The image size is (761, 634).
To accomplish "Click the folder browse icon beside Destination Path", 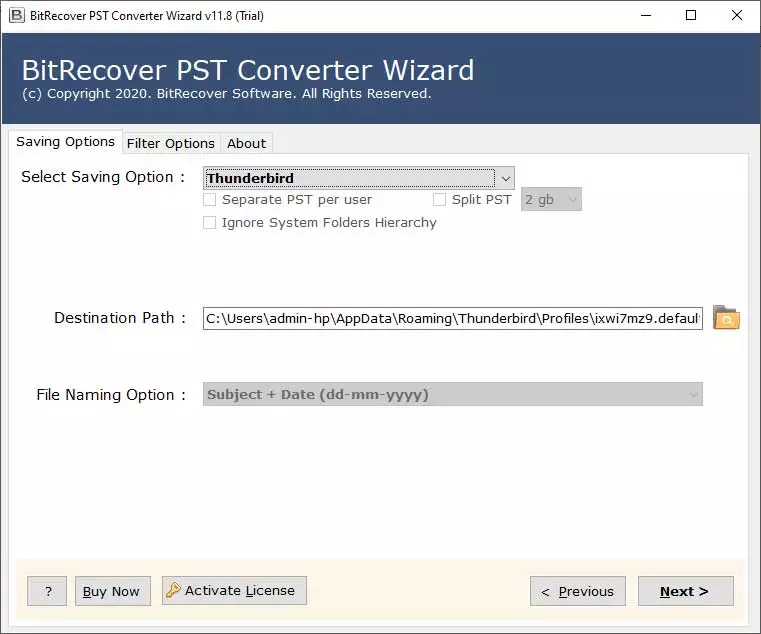I will click(726, 317).
